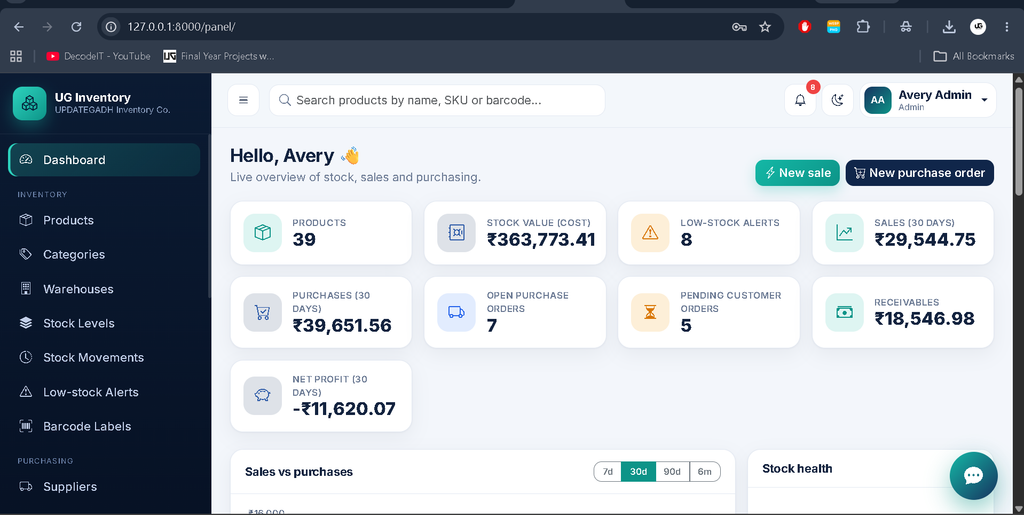Viewport: 1024px width, 515px height.
Task: Click the Net Profit piggy bank icon
Action: tap(263, 396)
